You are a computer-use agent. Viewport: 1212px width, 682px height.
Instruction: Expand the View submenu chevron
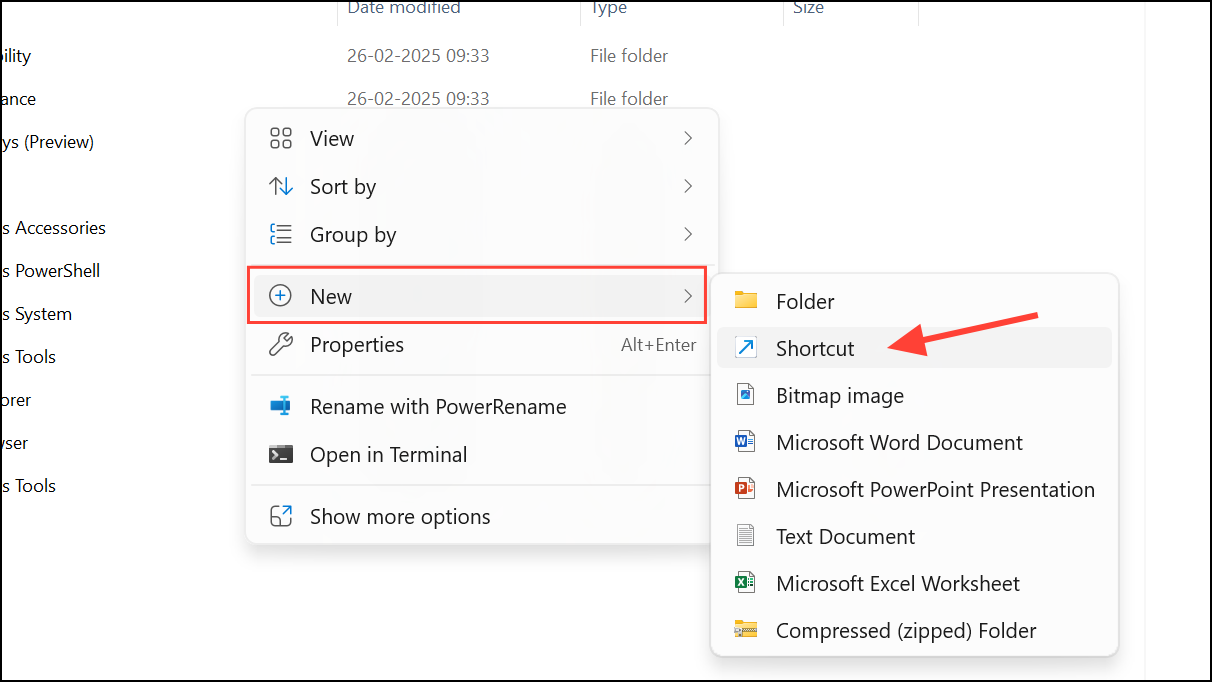tap(688, 138)
